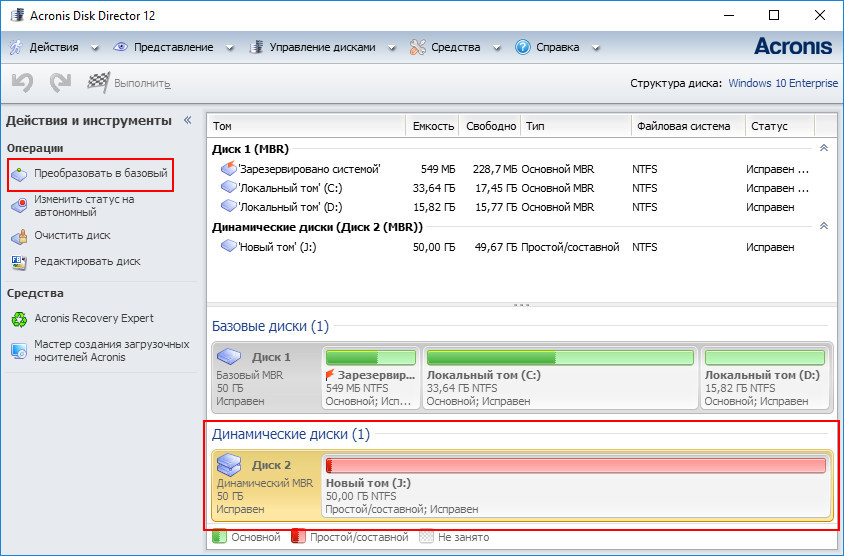
Task: Click the Управление дисками disk icon
Action: (x=256, y=47)
